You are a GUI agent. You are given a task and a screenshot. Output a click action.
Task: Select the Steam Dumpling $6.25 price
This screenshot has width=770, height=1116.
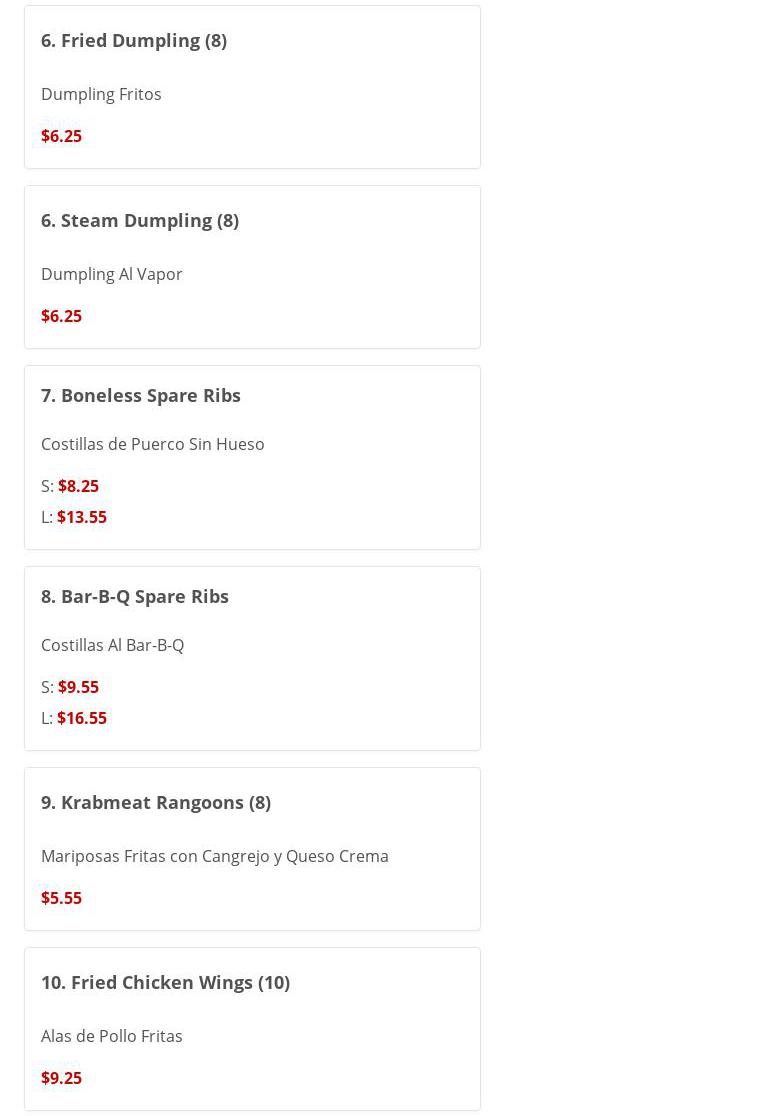click(x=61, y=316)
